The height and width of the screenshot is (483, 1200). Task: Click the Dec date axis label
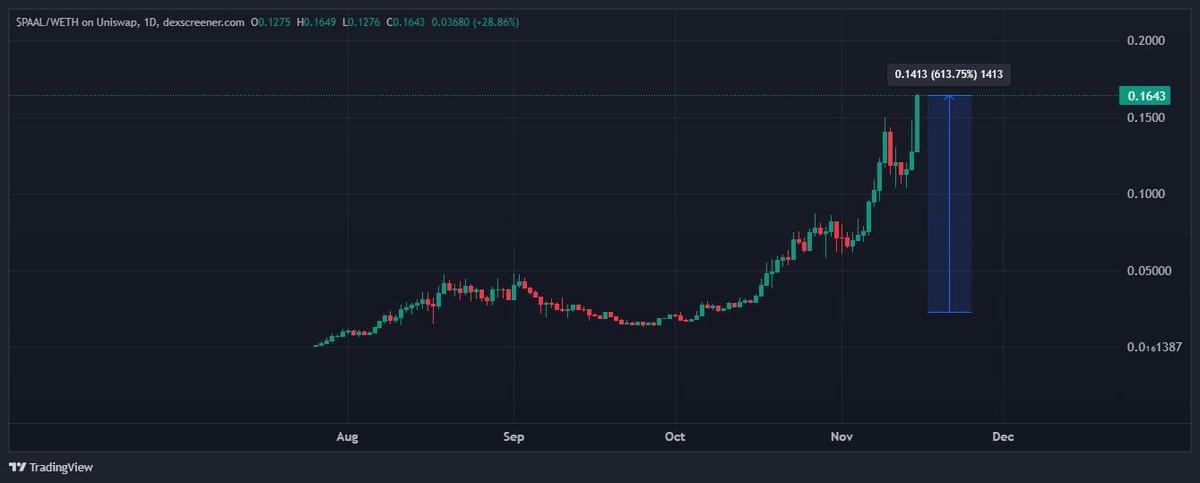tap(1003, 437)
